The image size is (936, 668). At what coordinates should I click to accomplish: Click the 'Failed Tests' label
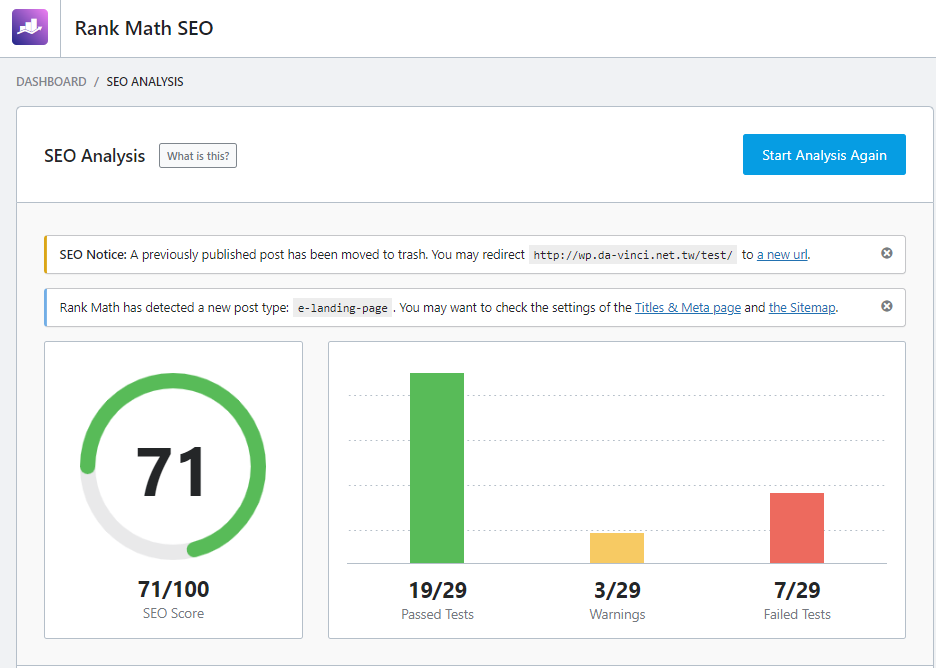tap(797, 614)
